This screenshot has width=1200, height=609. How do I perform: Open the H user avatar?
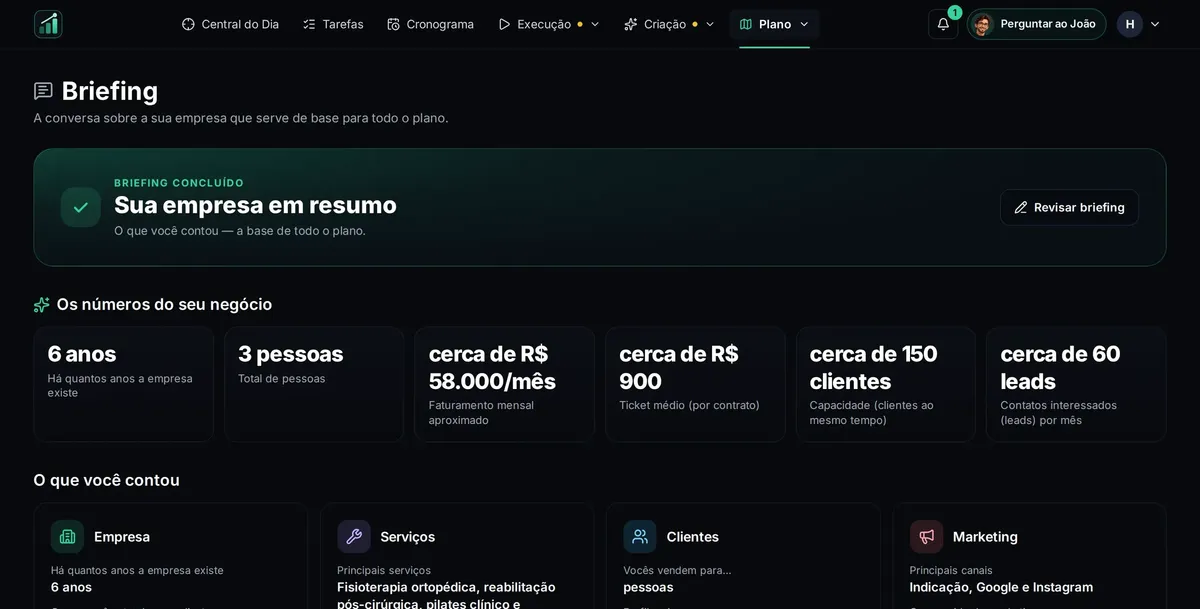(1130, 24)
